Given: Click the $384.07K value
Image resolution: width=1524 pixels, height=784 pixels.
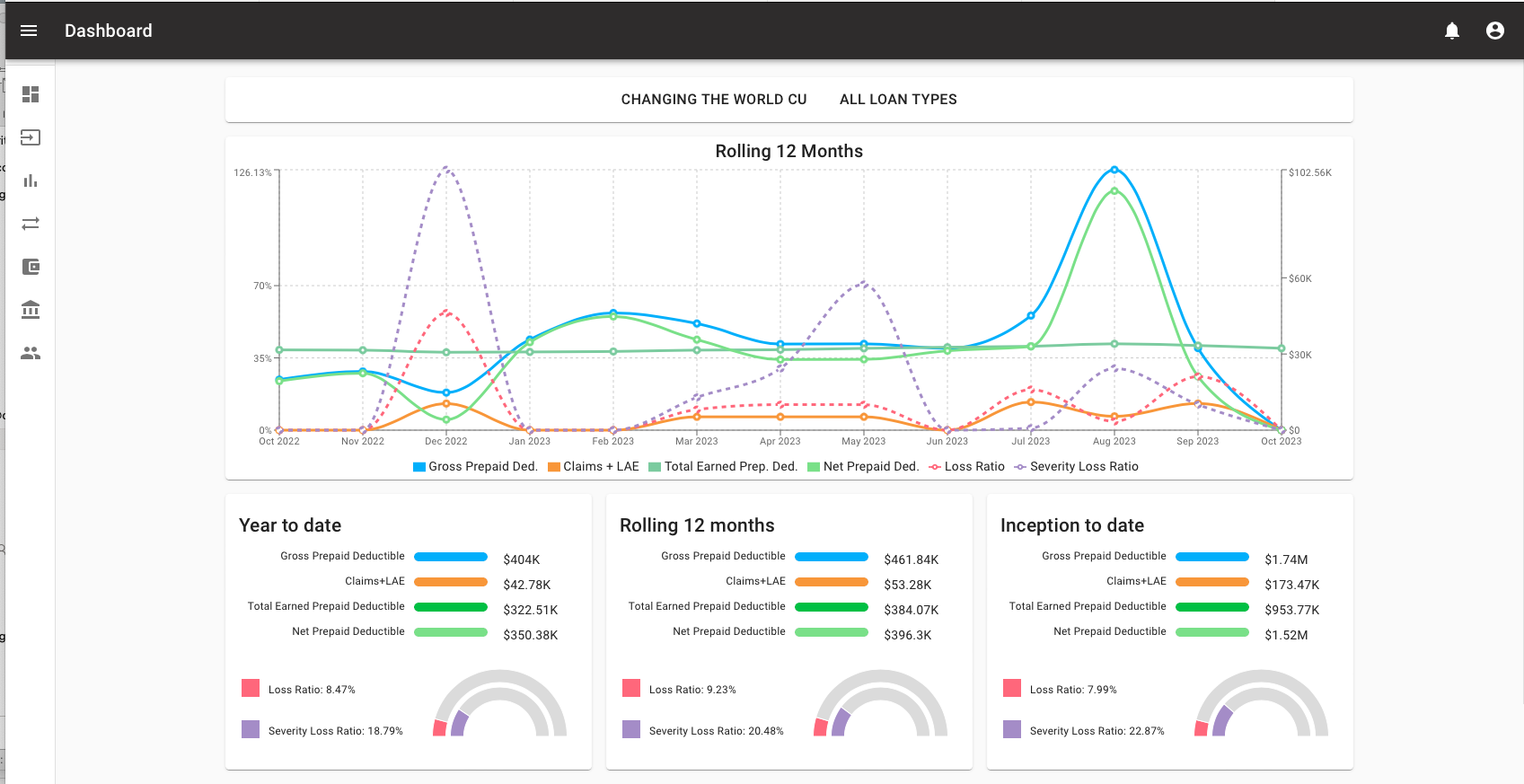Looking at the screenshot, I should (x=912, y=610).
